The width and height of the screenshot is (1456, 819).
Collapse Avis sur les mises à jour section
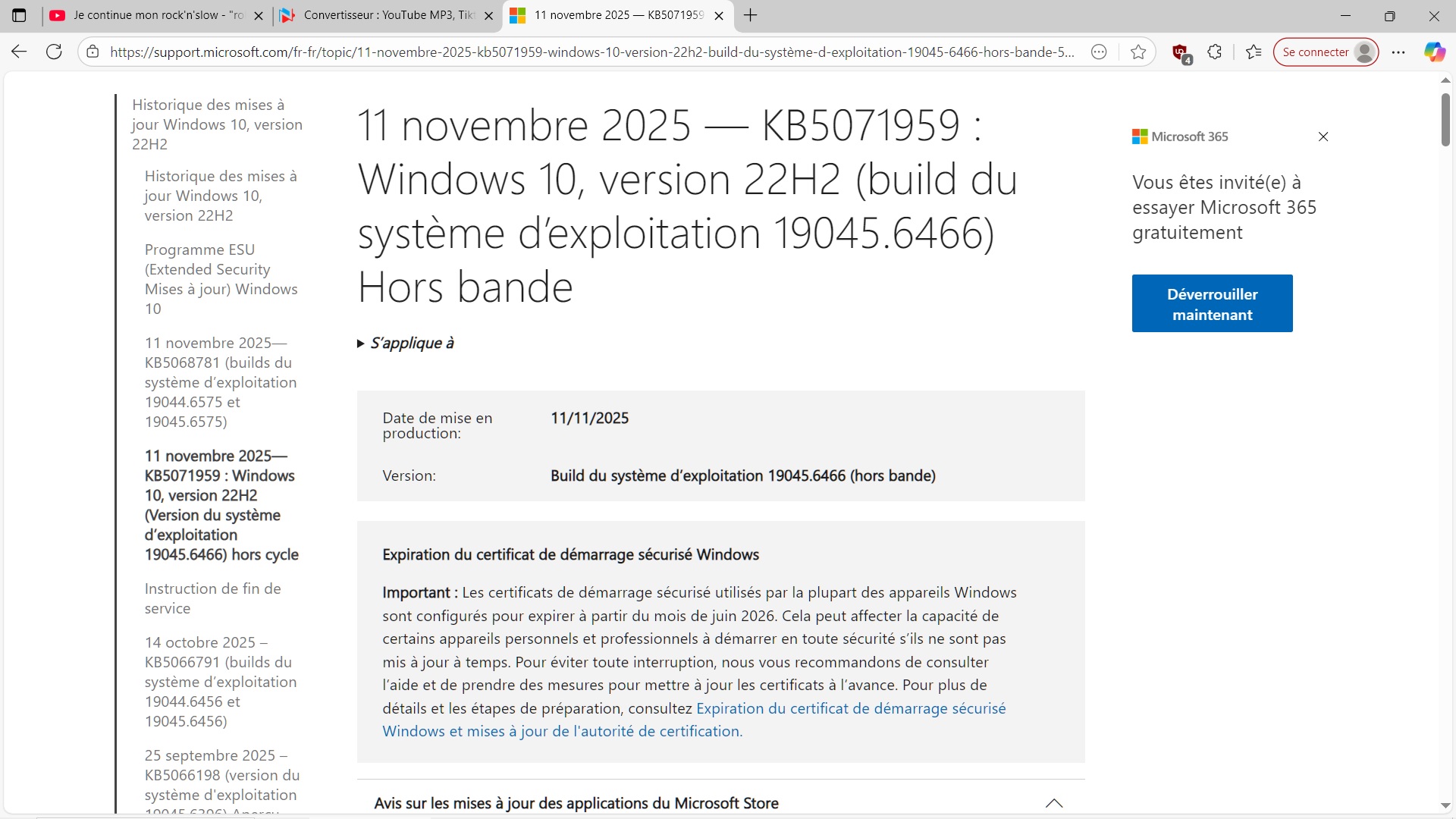pos(1053,803)
